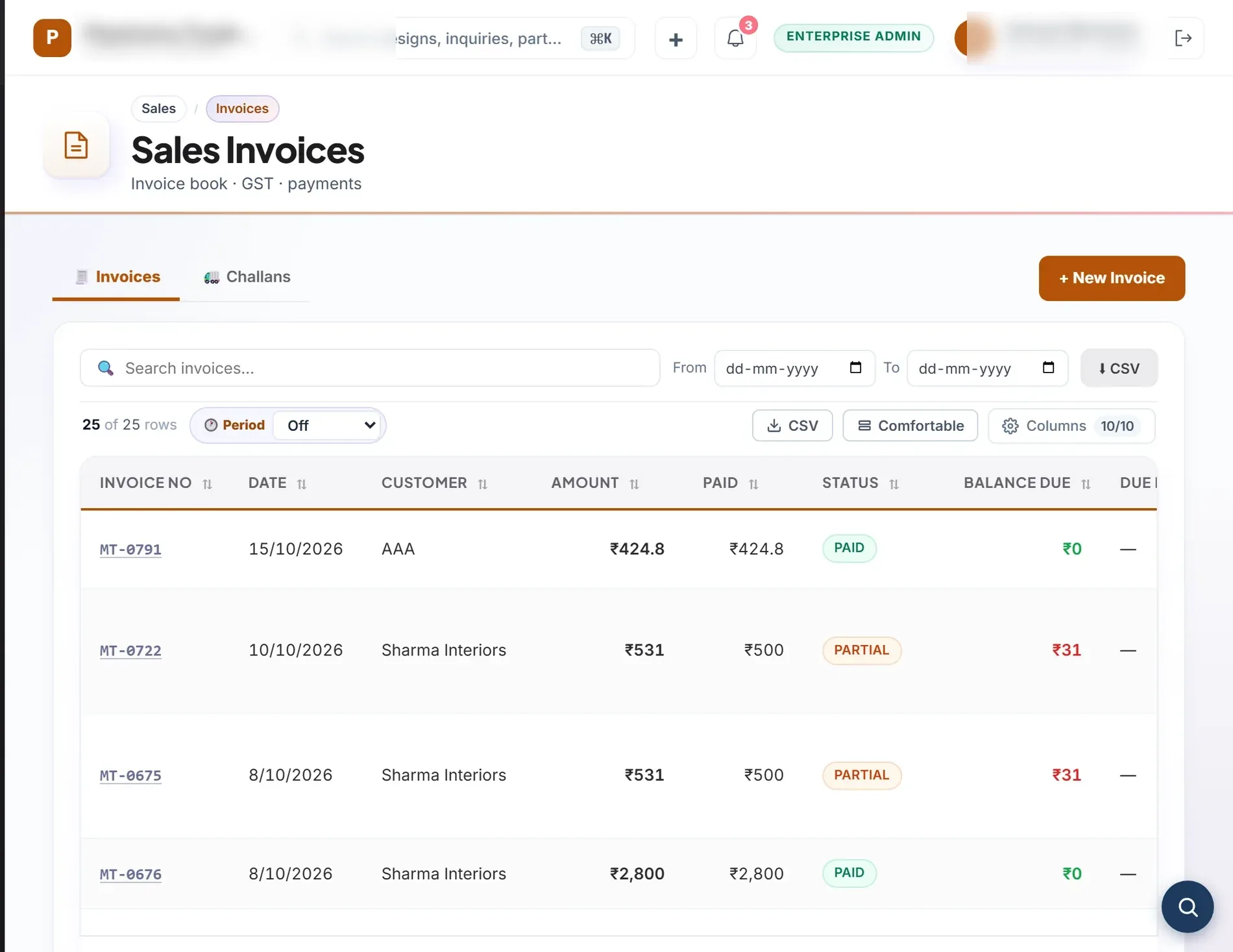This screenshot has height=952, width=1233.
Task: Switch to the Challans tab
Action: [247, 277]
